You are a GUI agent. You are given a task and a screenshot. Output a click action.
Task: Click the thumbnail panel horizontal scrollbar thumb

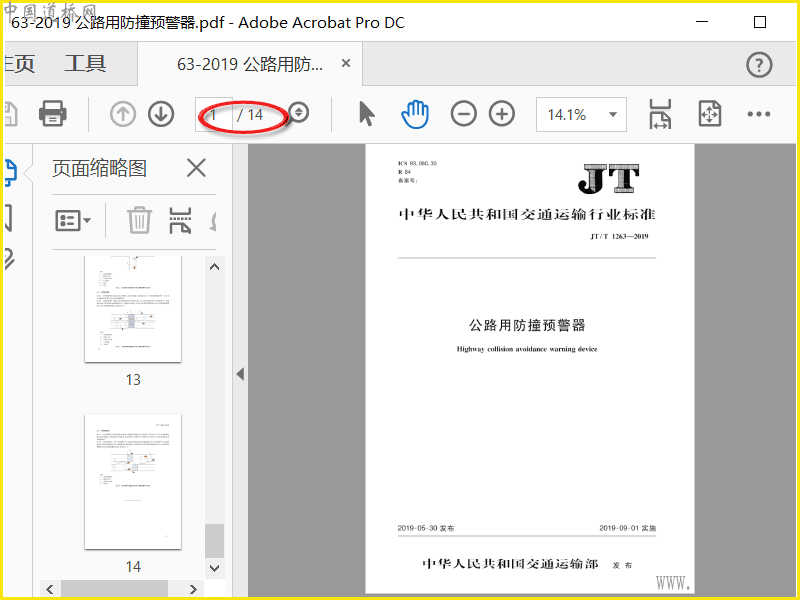click(x=114, y=589)
